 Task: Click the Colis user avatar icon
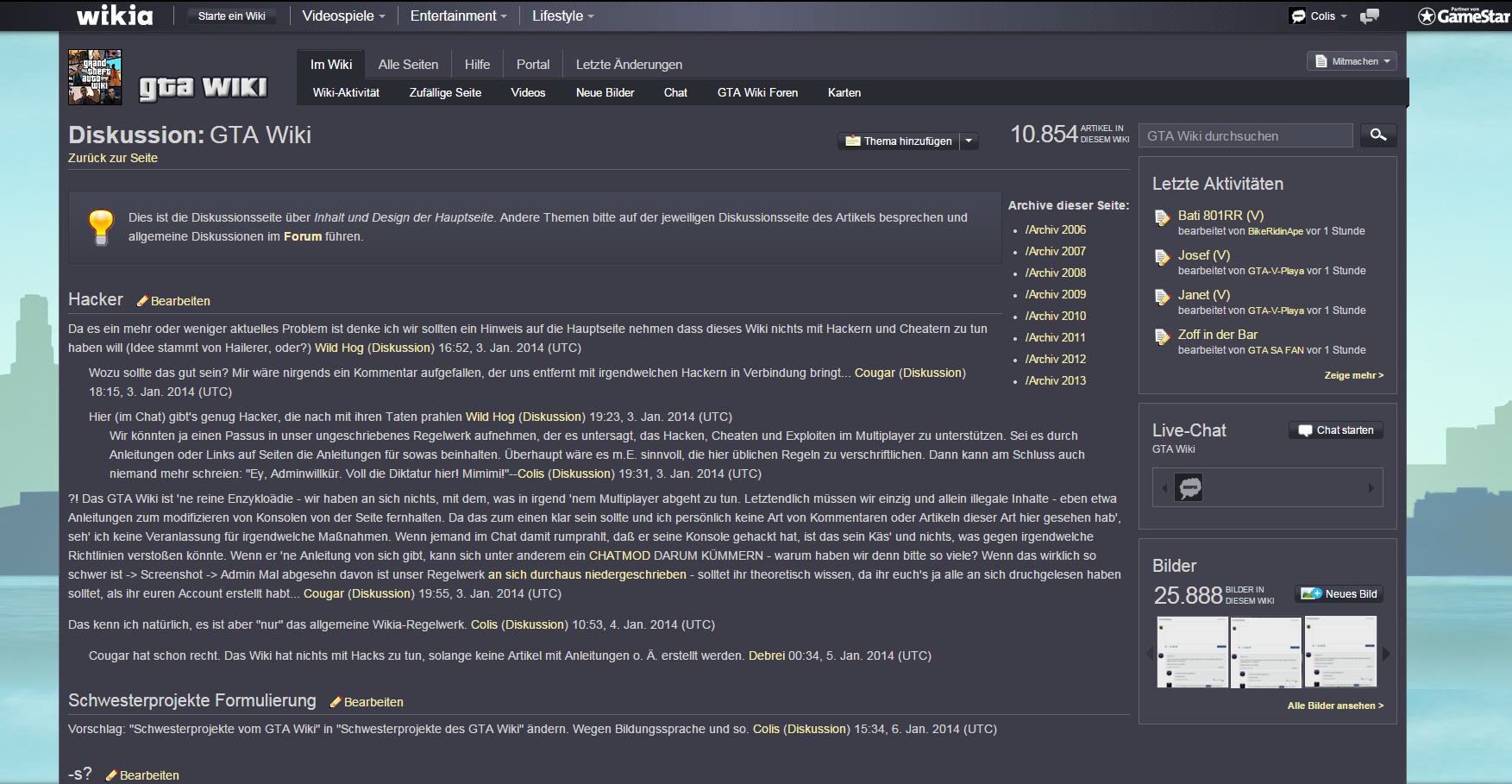click(1298, 16)
